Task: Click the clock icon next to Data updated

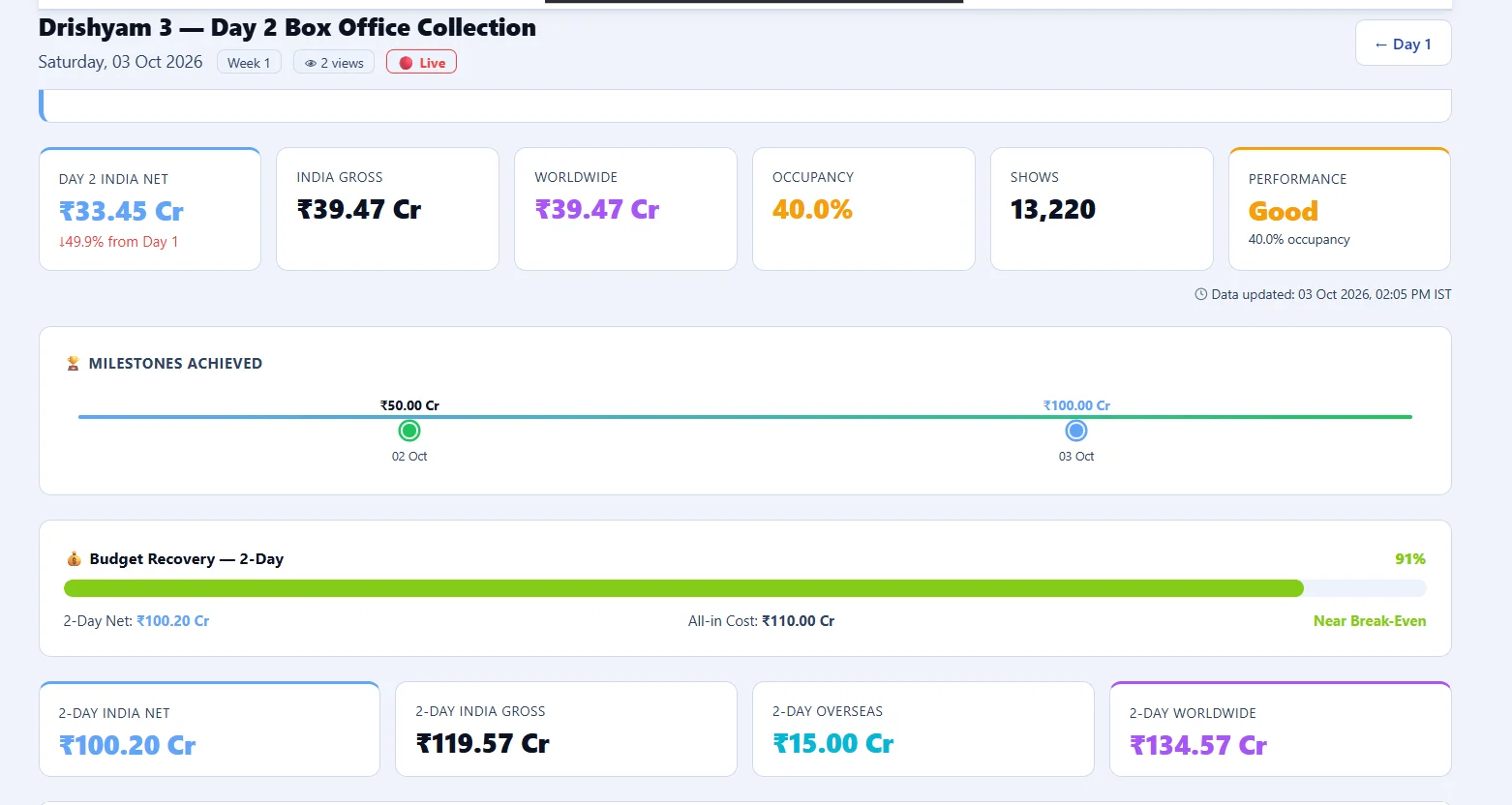Action: (1201, 294)
